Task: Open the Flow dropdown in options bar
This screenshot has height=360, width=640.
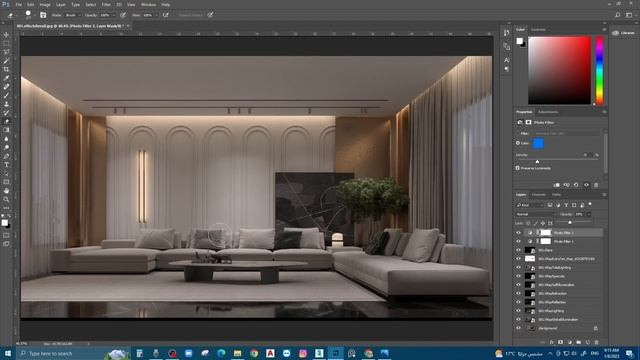Action: click(156, 15)
